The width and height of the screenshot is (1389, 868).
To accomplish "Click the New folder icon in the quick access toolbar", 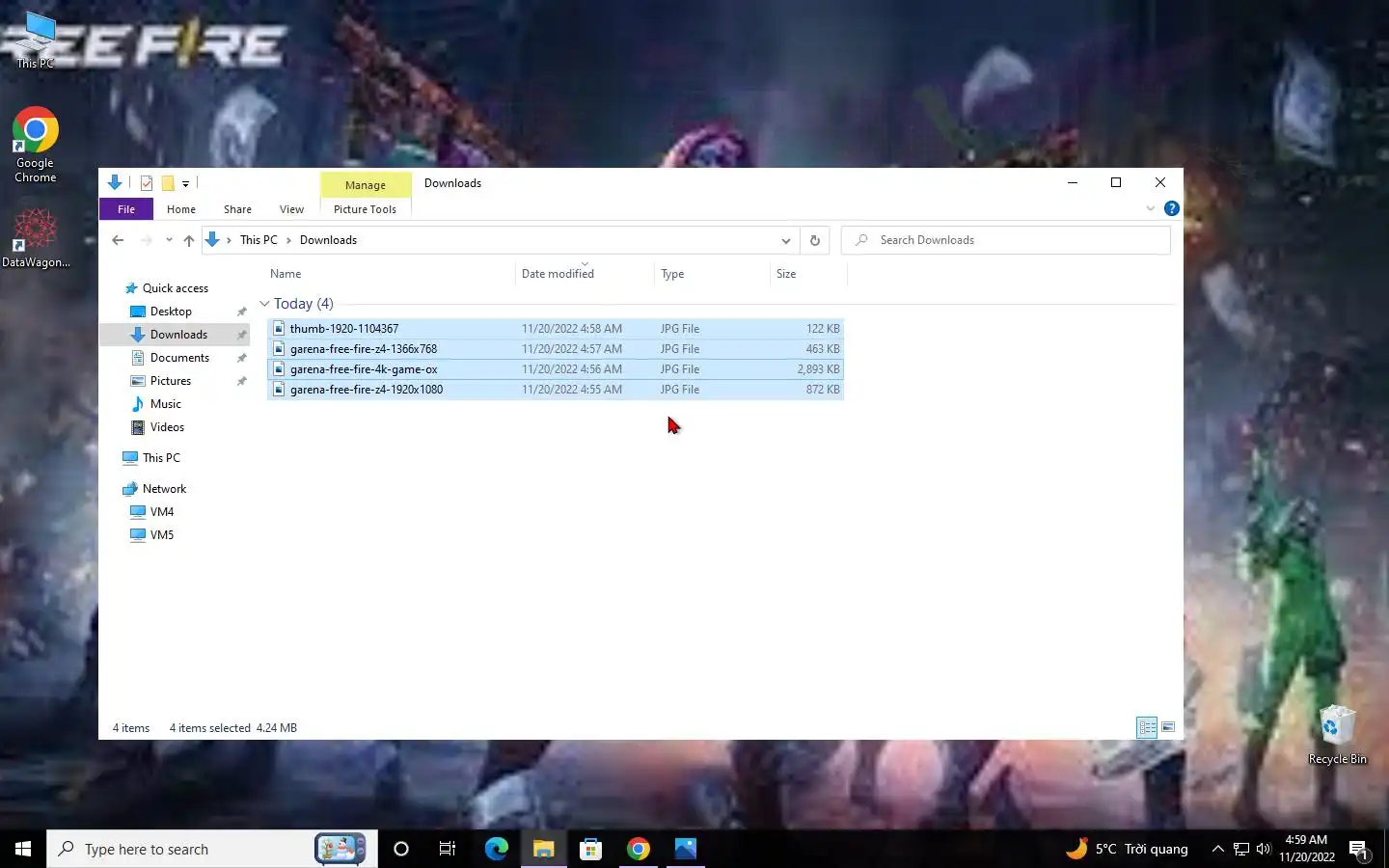I will click(167, 182).
